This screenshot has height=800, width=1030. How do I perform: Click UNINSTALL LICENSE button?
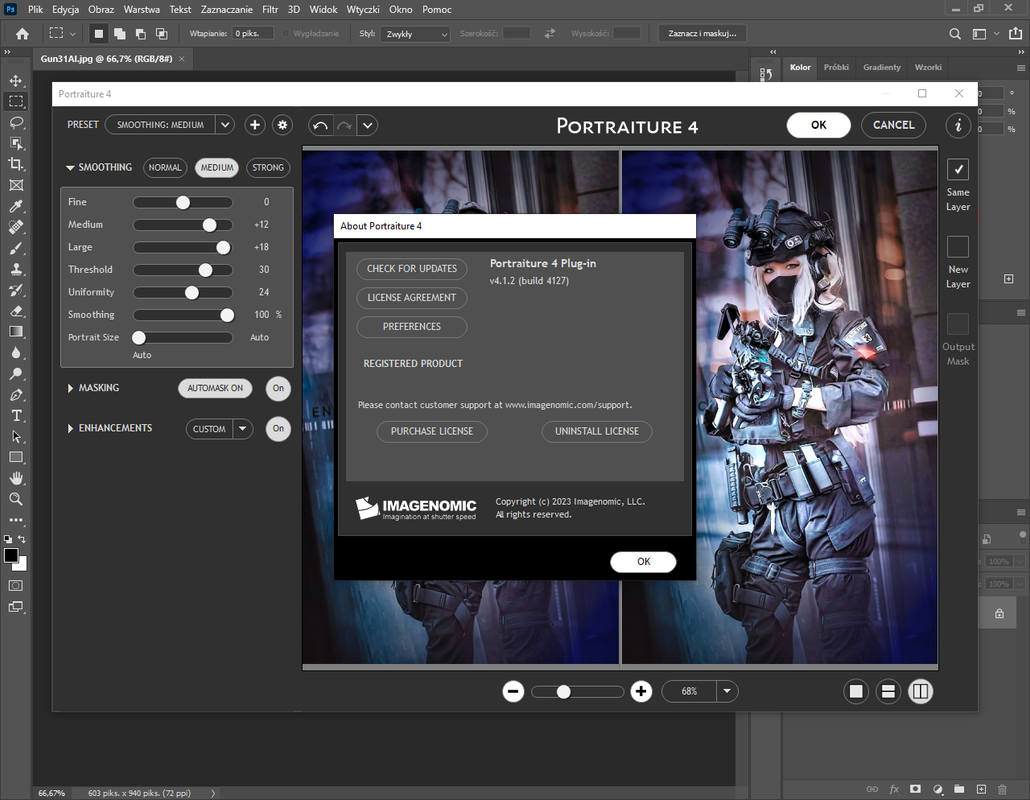(x=596, y=432)
